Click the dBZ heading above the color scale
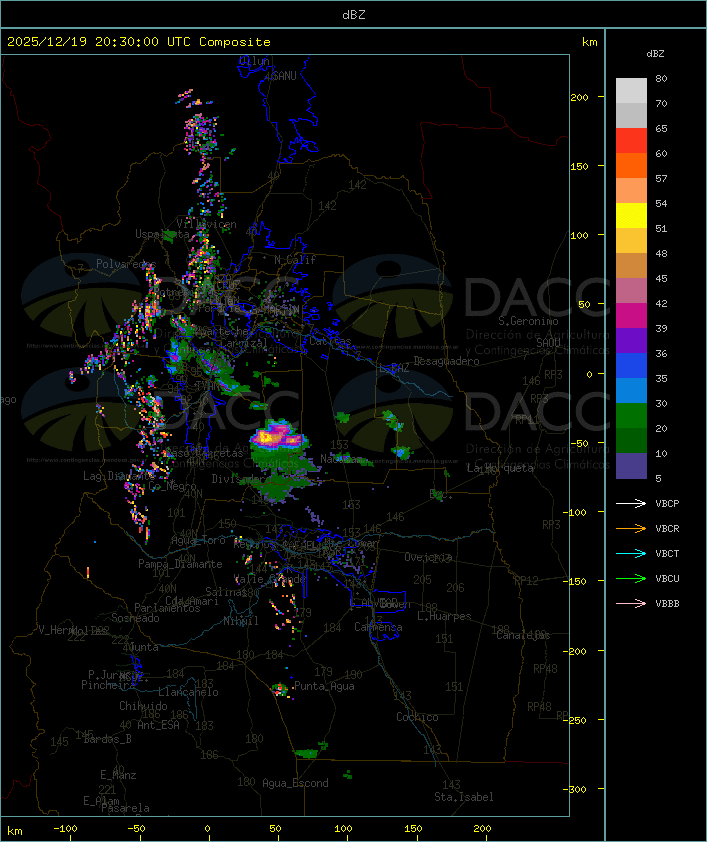This screenshot has height=842, width=707. tap(655, 54)
